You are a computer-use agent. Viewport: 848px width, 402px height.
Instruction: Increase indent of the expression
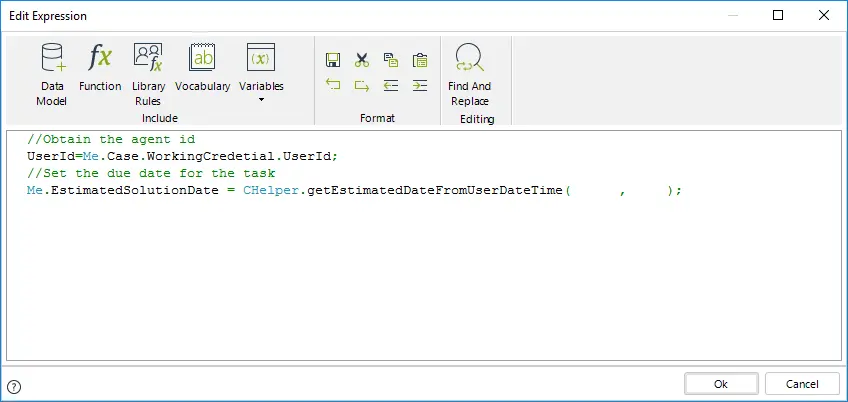tap(420, 85)
